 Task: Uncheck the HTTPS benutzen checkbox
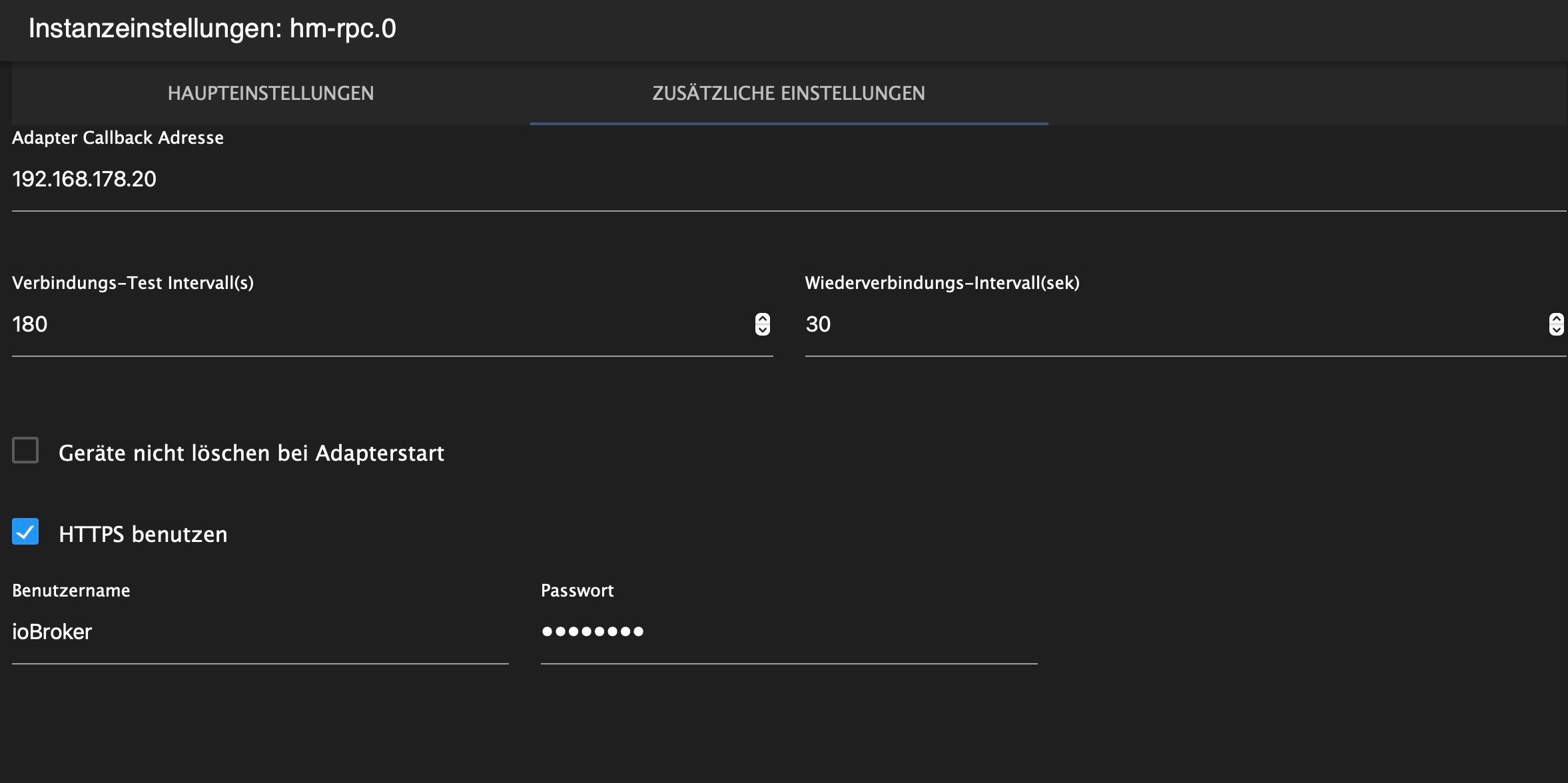[x=25, y=532]
